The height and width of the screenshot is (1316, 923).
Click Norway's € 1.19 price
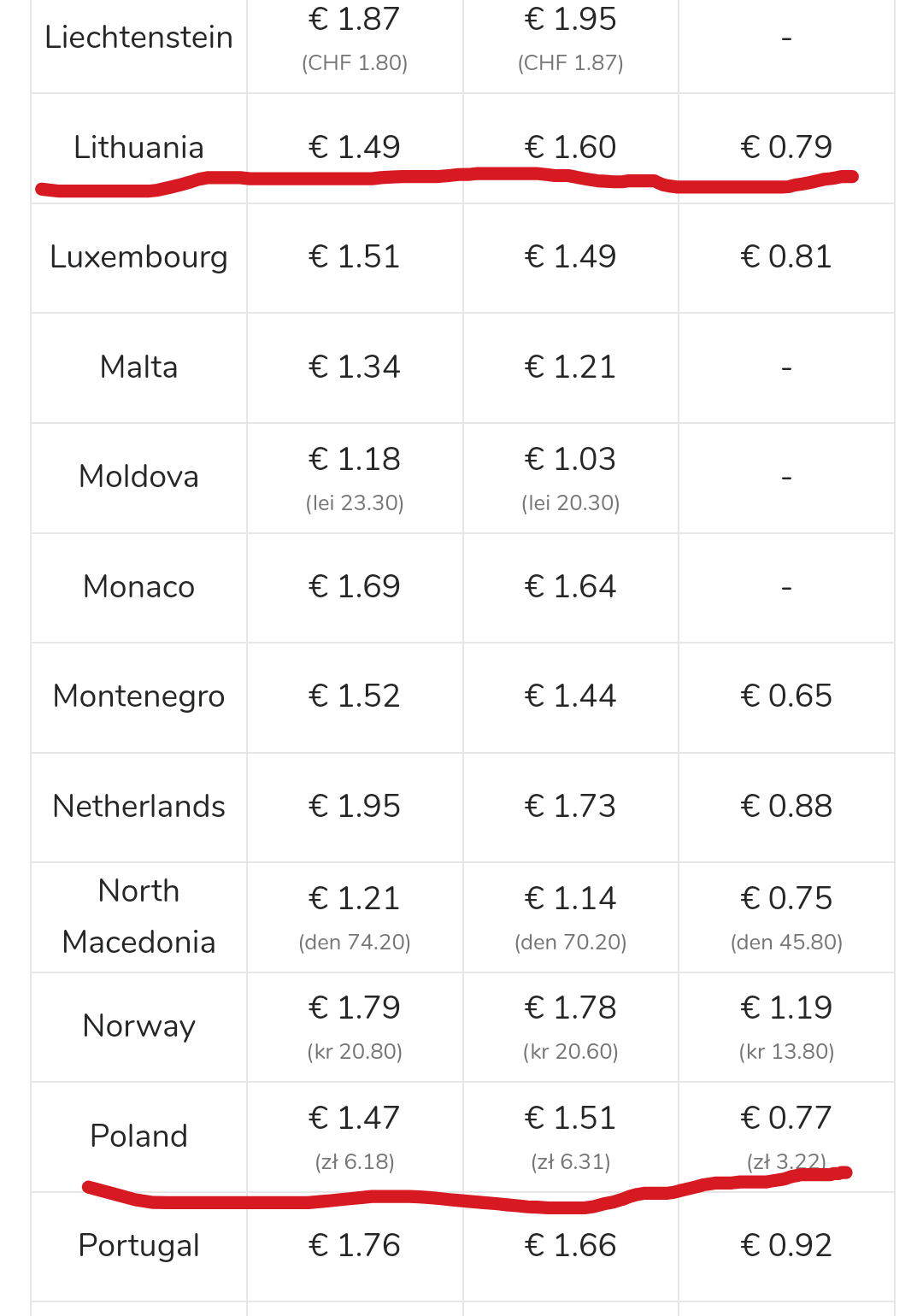(x=786, y=1008)
